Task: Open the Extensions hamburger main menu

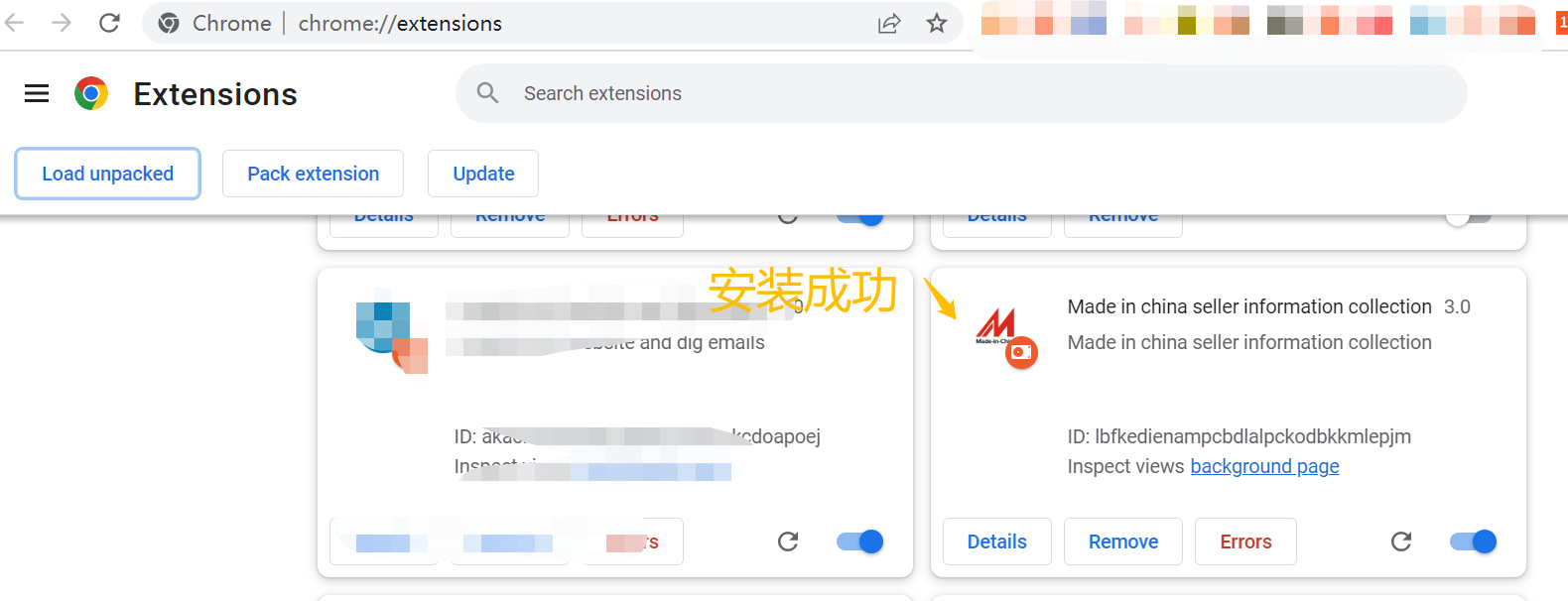Action: [37, 94]
